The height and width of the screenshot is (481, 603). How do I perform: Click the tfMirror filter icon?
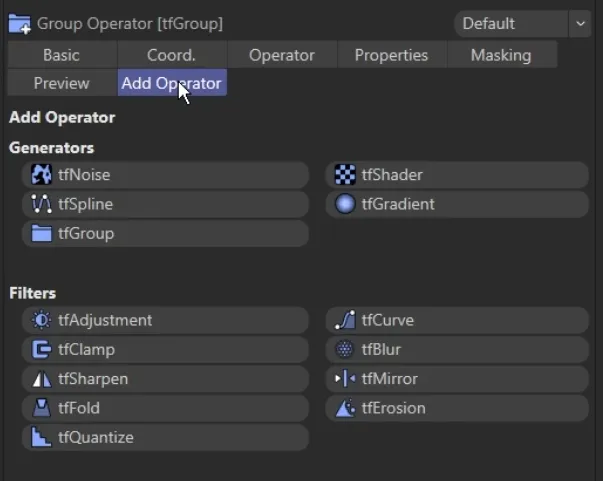[345, 379]
